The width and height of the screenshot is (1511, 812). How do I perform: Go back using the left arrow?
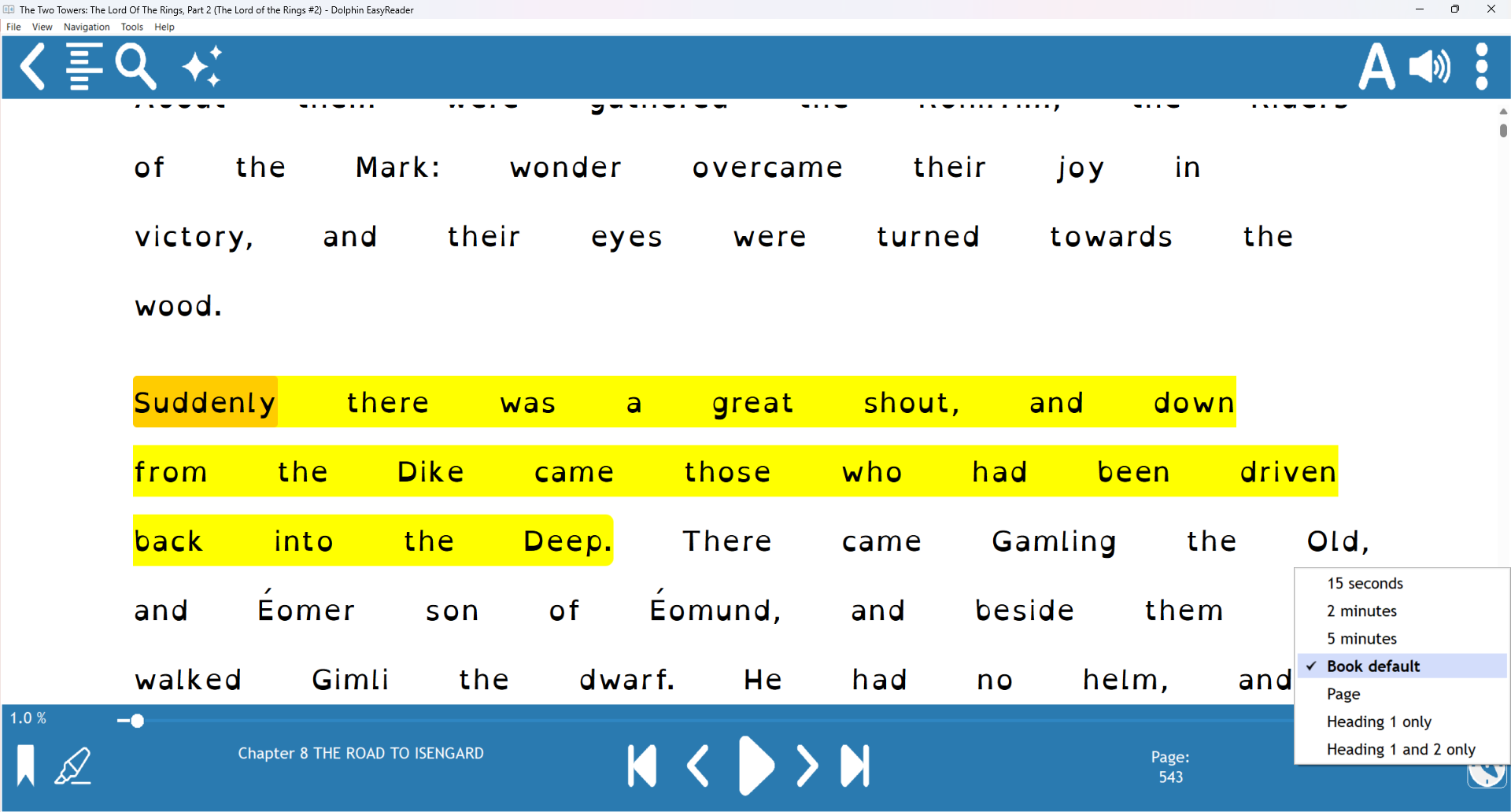click(x=32, y=67)
